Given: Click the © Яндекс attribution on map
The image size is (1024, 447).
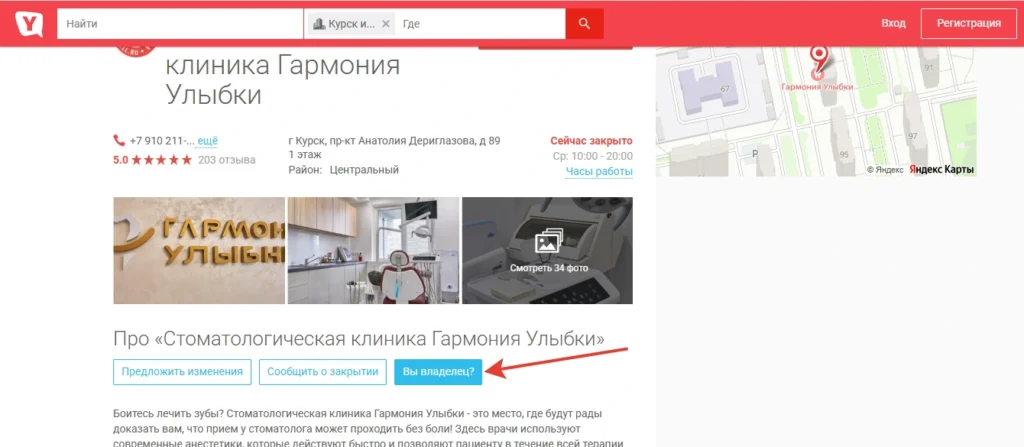Looking at the screenshot, I should 886,170.
